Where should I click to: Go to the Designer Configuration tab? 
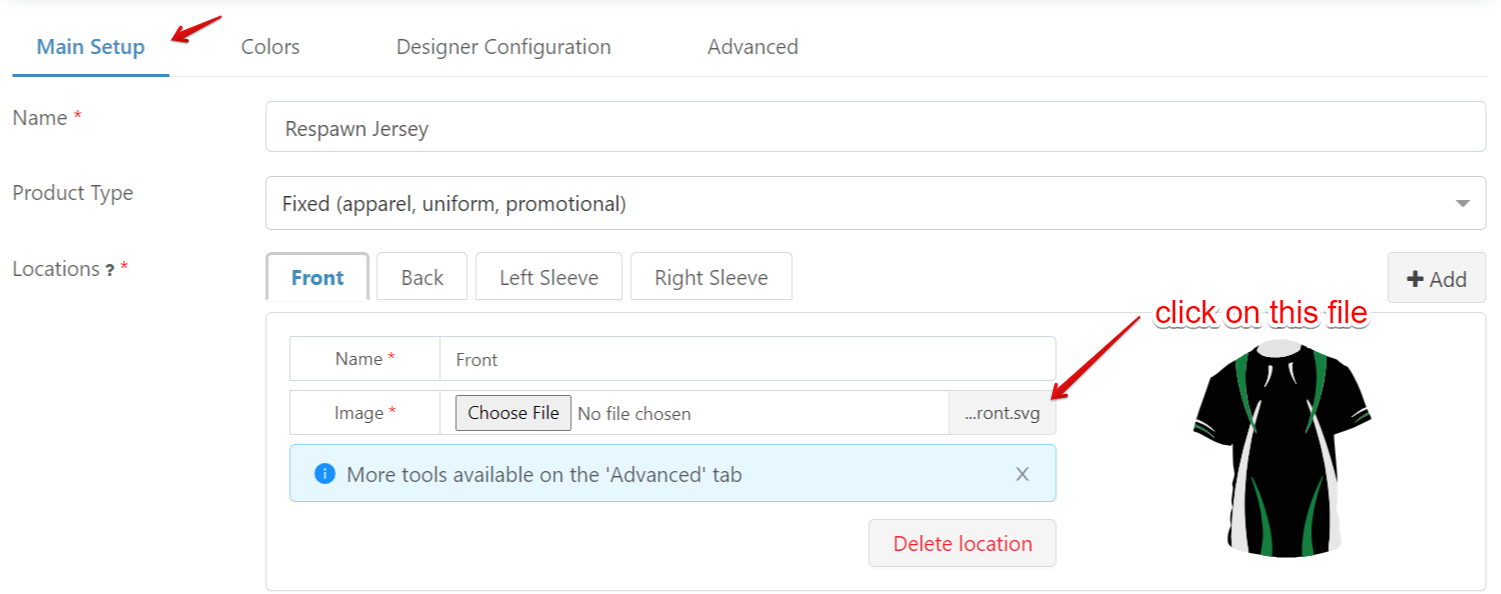click(x=503, y=47)
